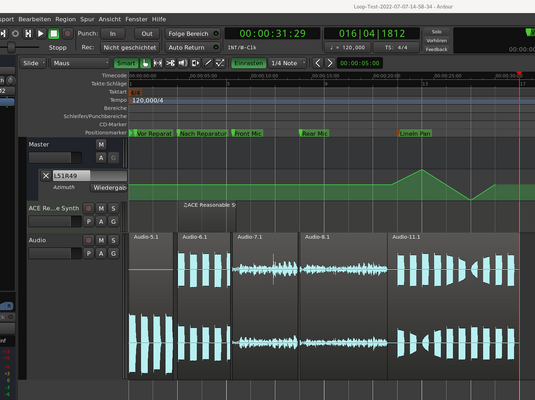Mute the Audio track
The image size is (535, 400).
click(x=101, y=240)
